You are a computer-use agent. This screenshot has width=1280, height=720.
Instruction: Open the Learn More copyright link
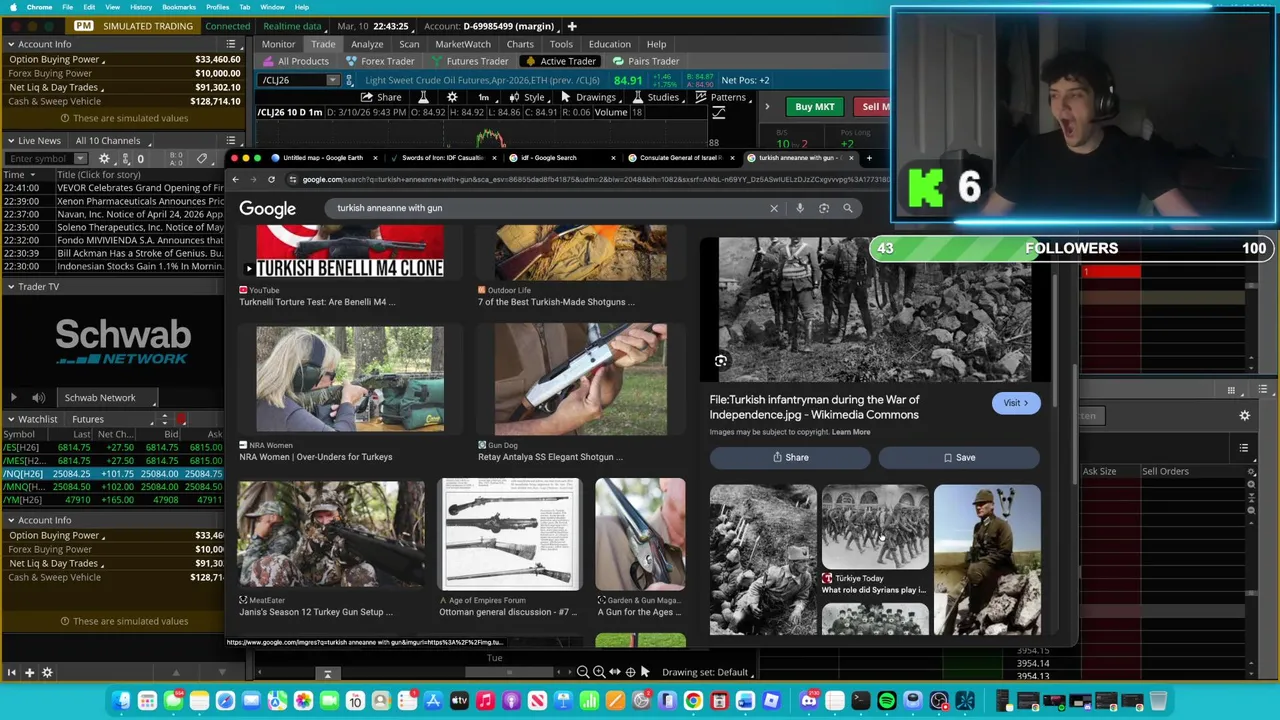(851, 432)
